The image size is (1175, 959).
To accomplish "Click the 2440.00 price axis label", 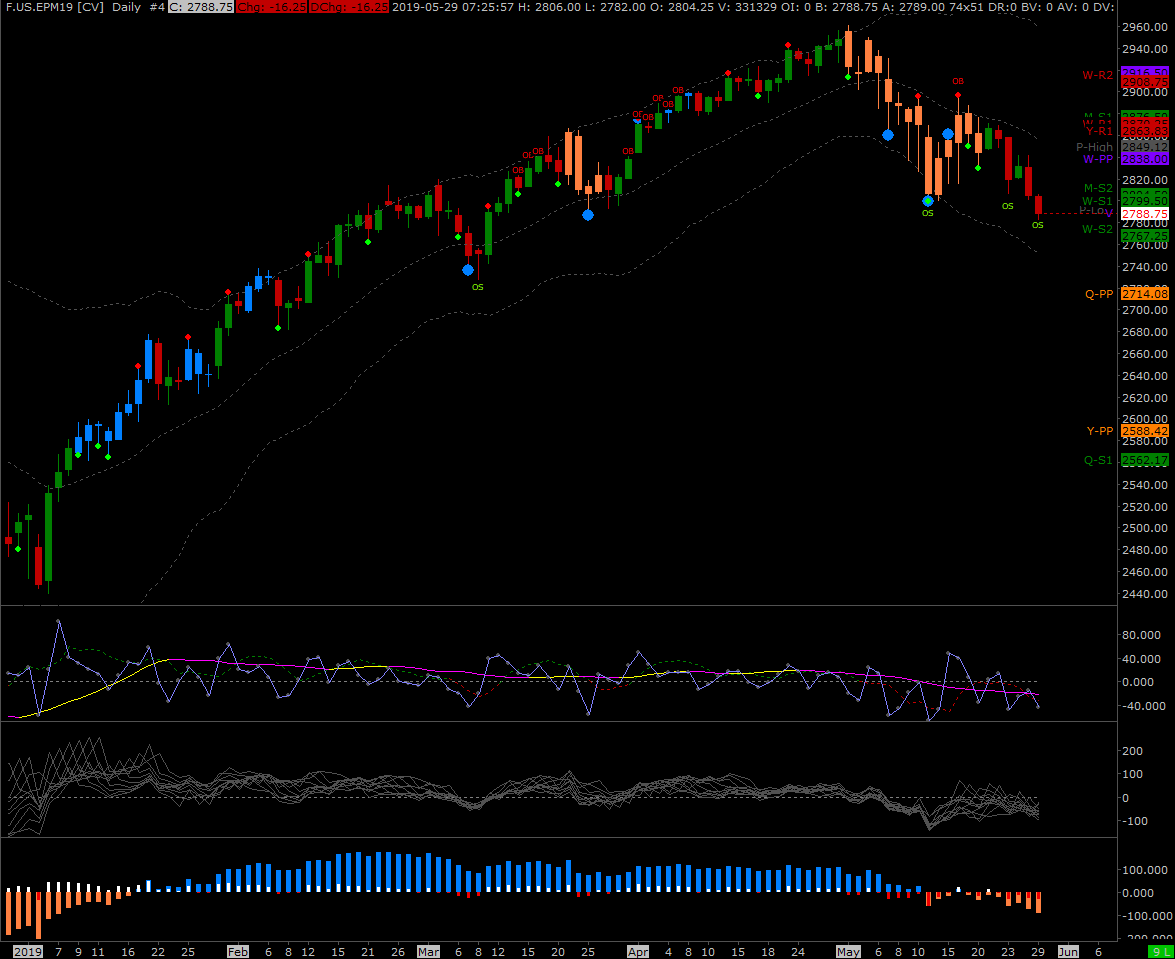I will pos(1147,593).
